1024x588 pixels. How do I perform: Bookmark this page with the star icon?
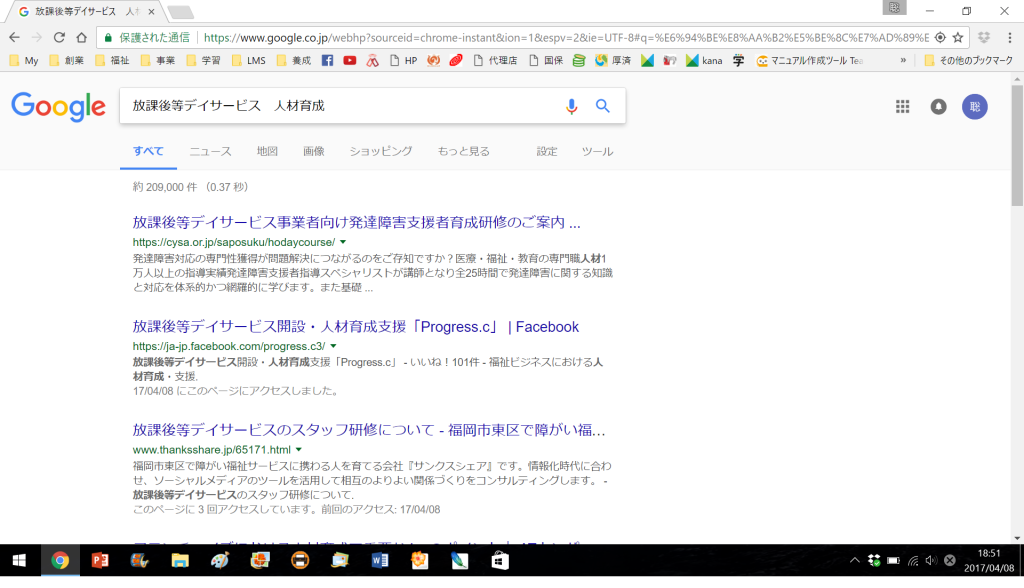pyautogui.click(x=958, y=38)
